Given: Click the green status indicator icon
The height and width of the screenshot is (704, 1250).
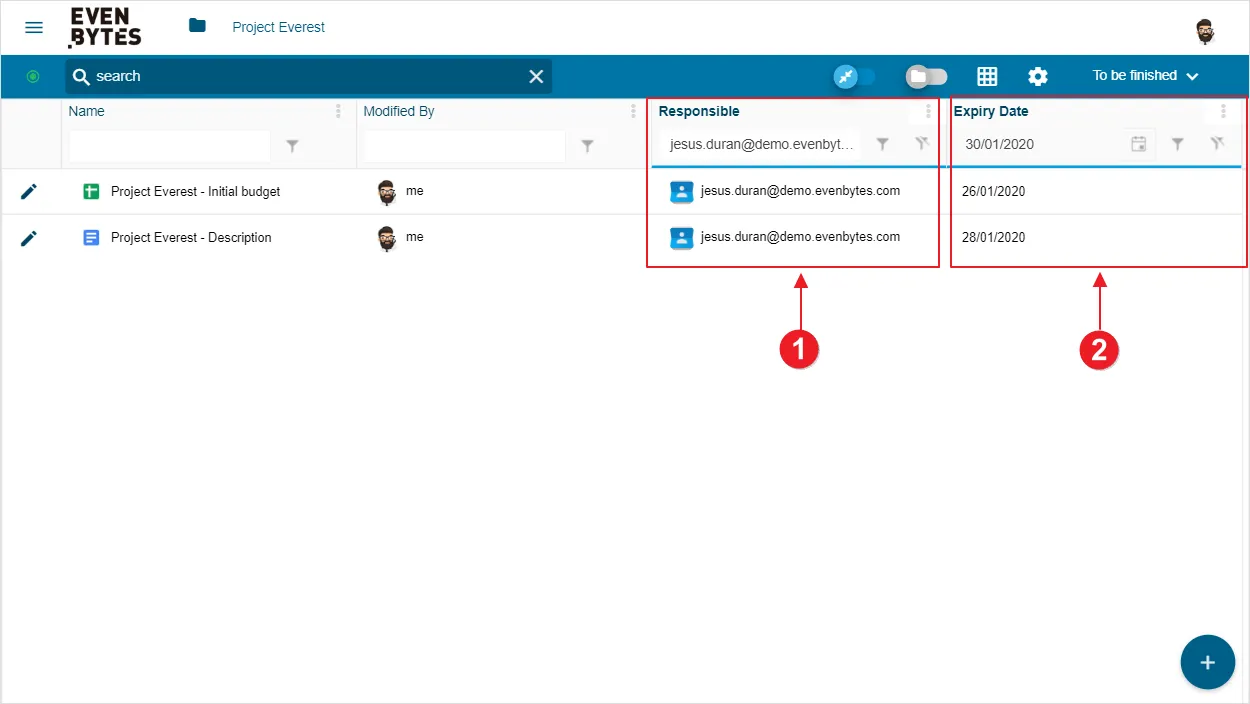Looking at the screenshot, I should tap(33, 76).
